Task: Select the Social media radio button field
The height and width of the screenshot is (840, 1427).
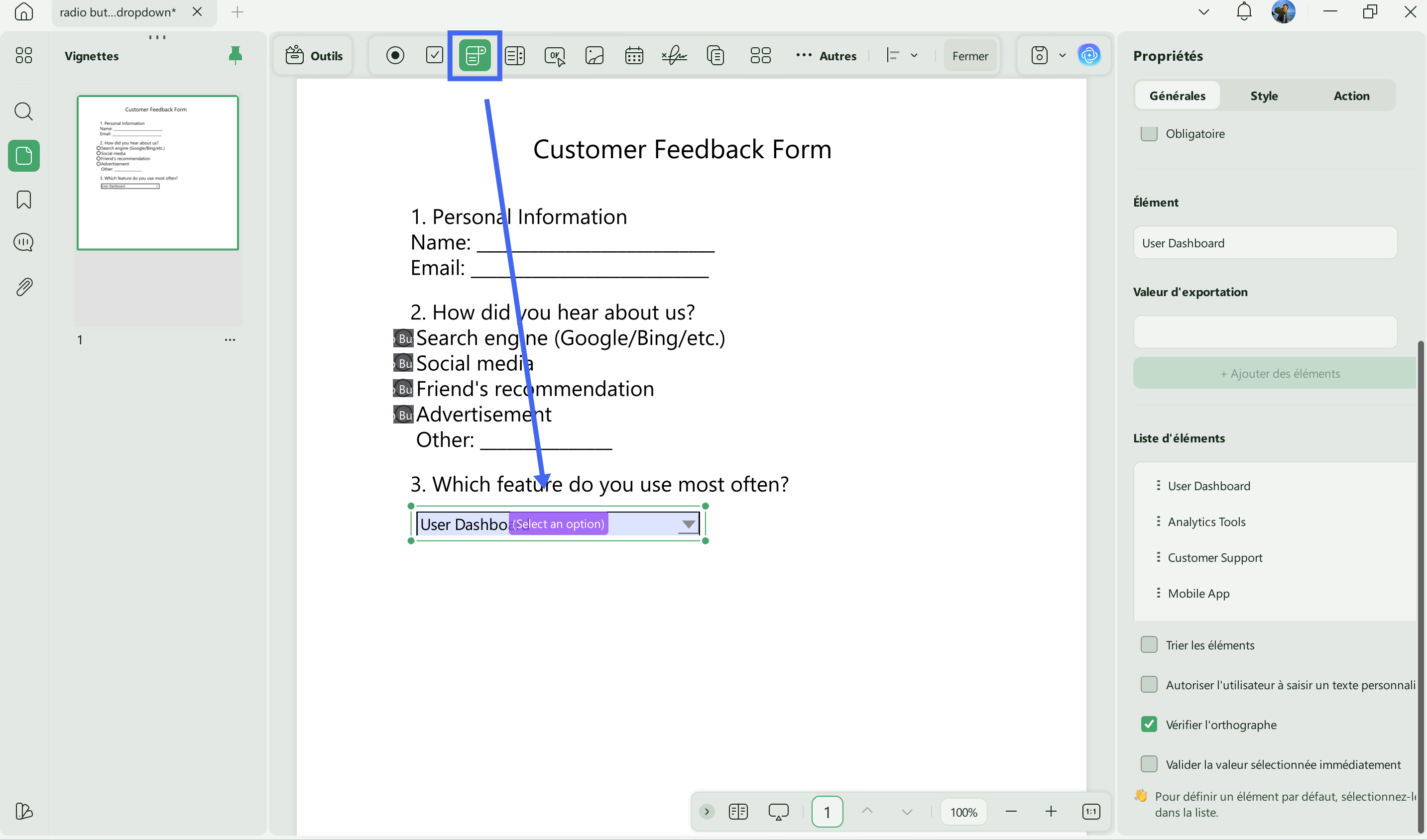Action: (403, 363)
